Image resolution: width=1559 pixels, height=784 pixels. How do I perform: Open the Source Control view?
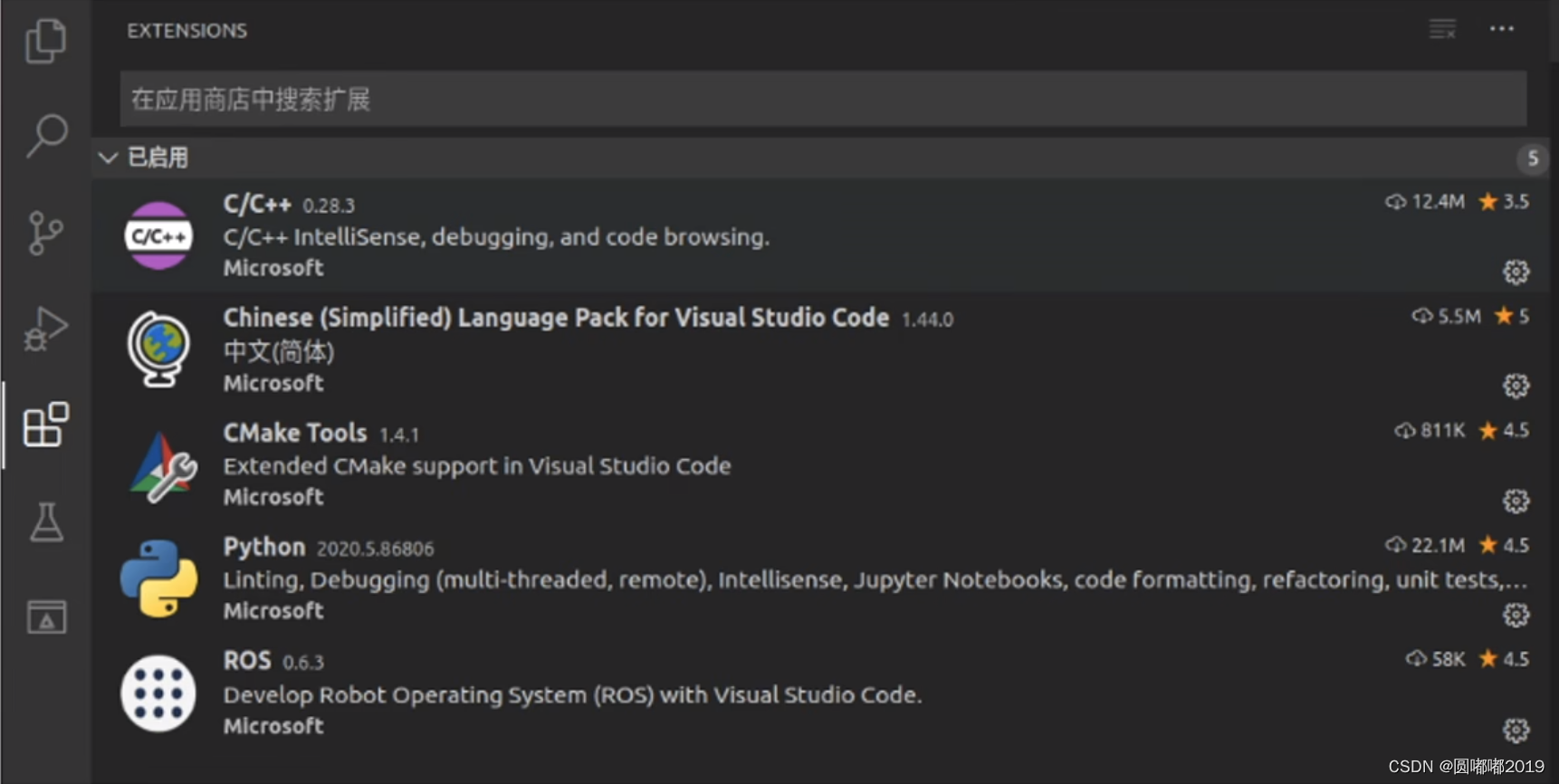pos(45,233)
